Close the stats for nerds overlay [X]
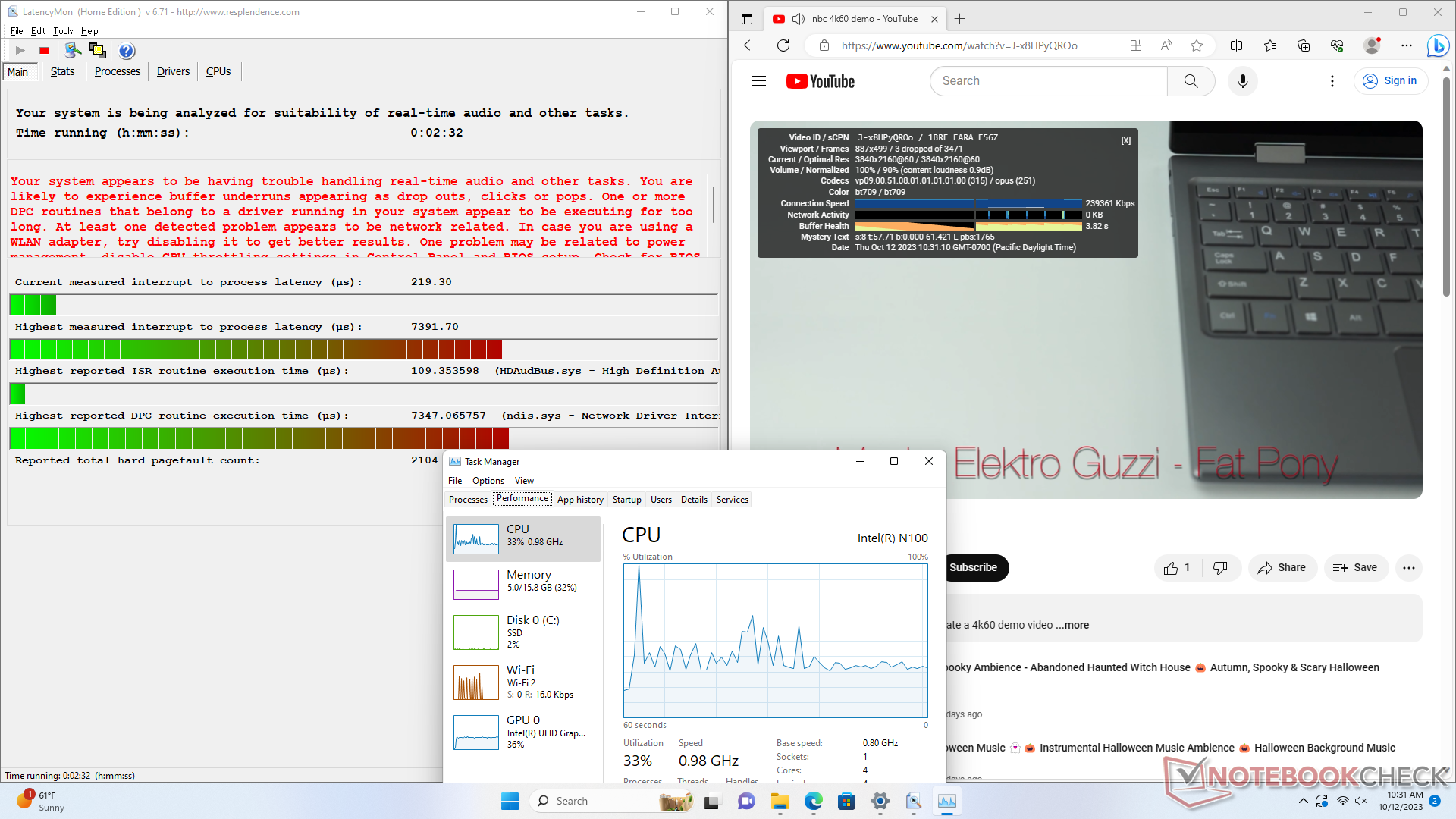1456x819 pixels. point(1126,140)
